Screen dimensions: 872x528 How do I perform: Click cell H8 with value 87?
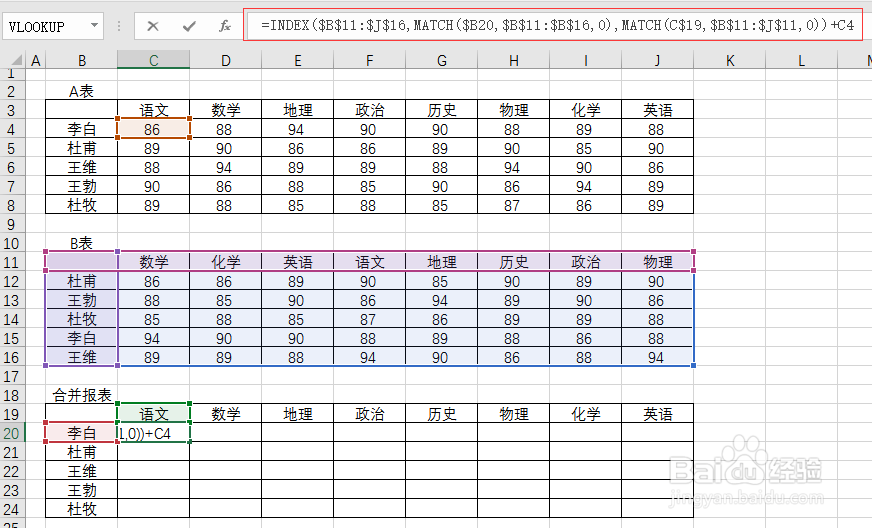(x=513, y=205)
